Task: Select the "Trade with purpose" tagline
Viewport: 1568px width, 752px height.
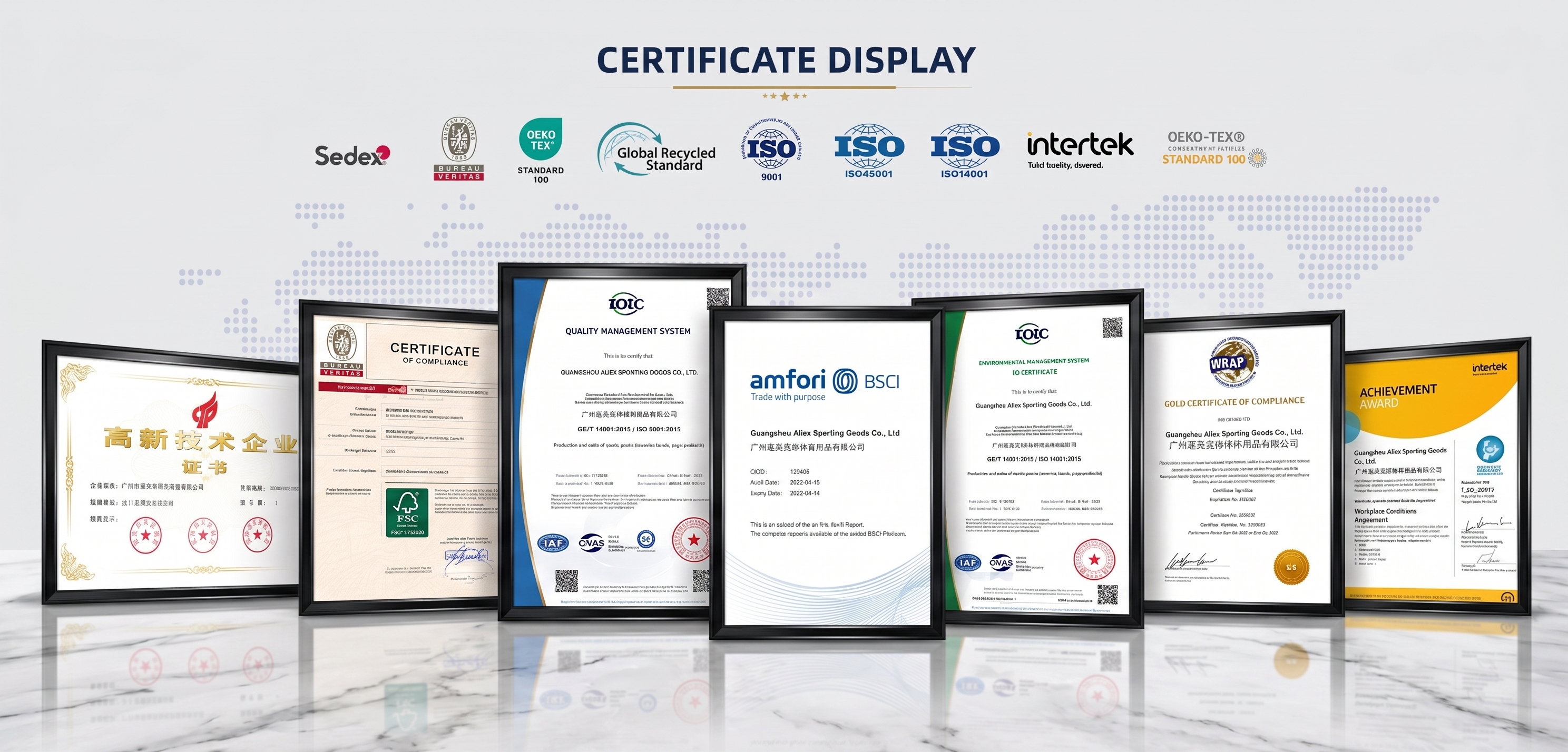Action: 788,397
